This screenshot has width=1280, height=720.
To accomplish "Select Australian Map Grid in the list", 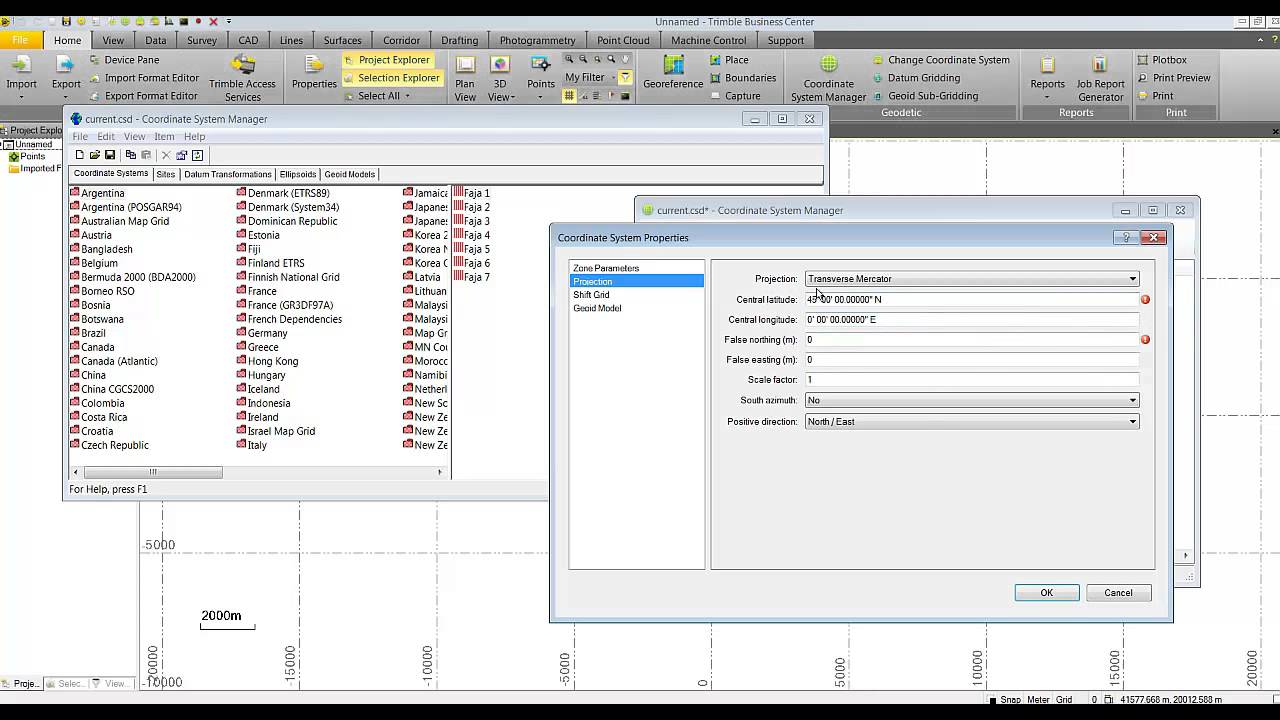I will [119, 221].
